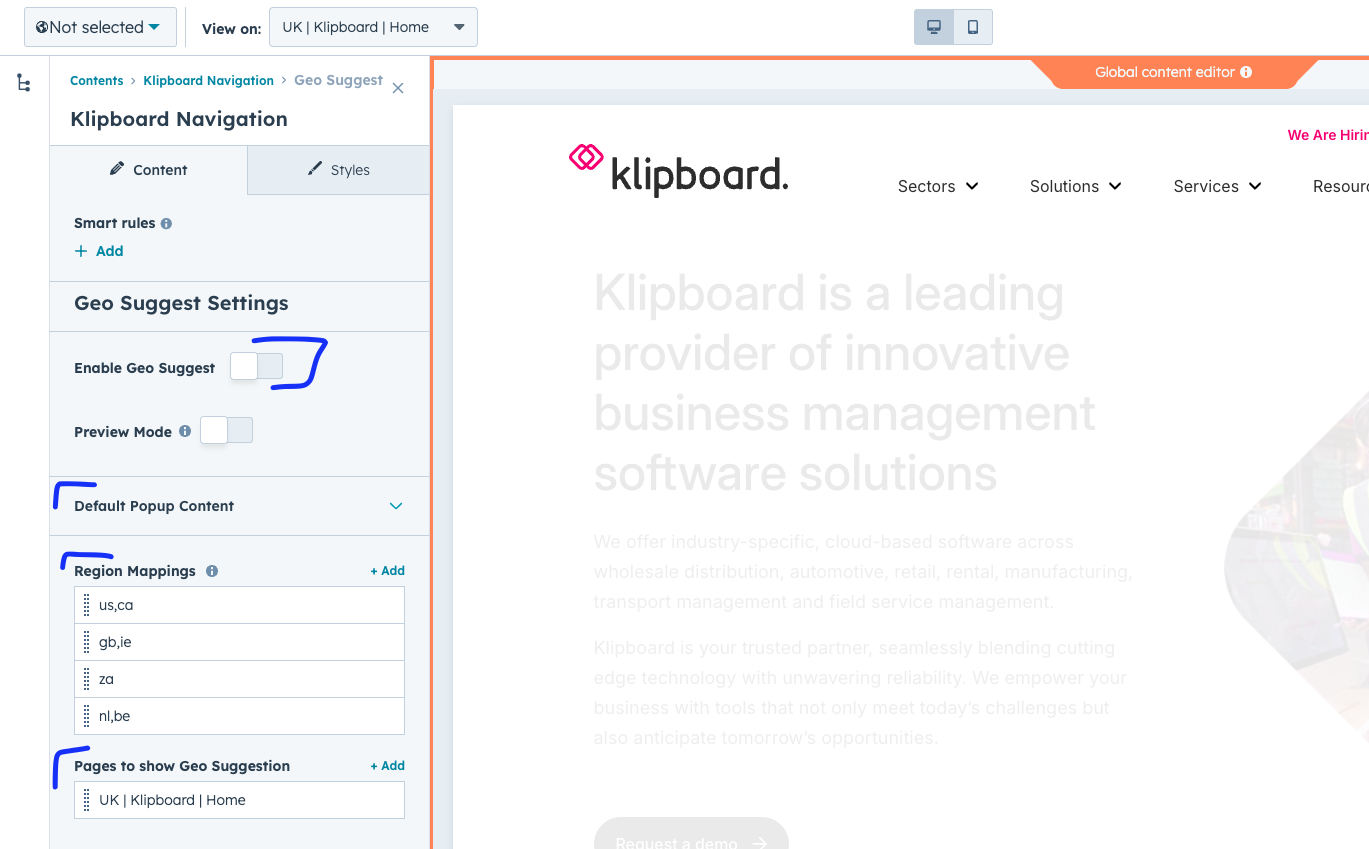The image size is (1369, 849).
Task: Switch to mobile preview mode
Action: point(973,27)
